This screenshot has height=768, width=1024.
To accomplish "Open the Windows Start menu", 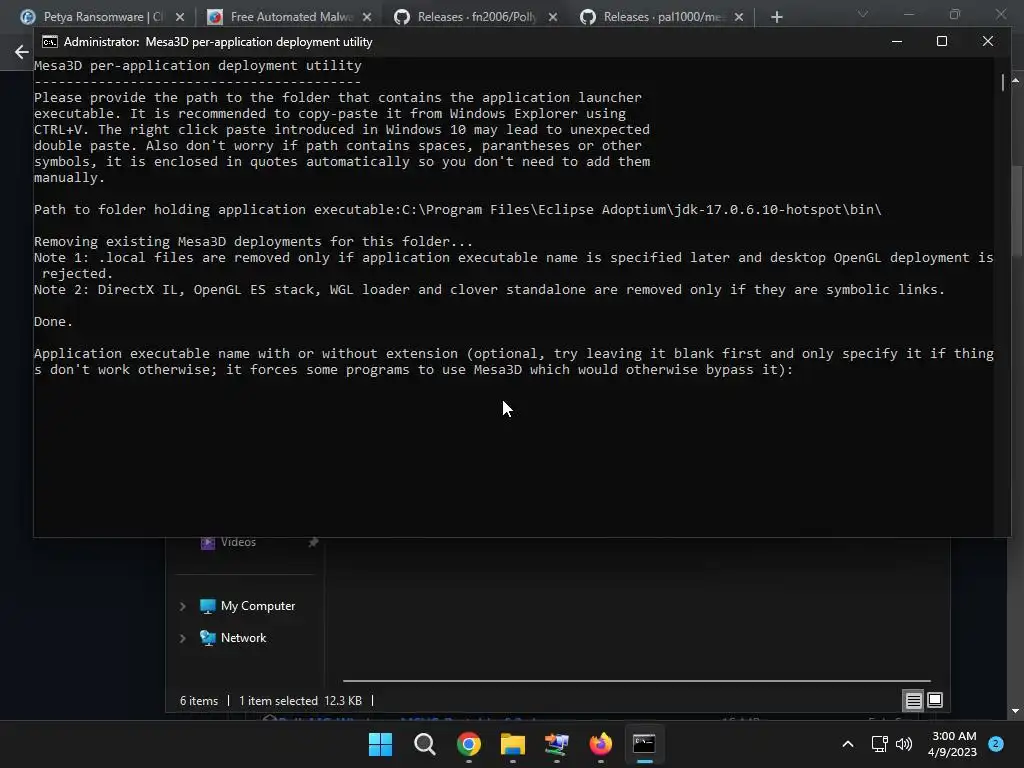I will [x=380, y=744].
